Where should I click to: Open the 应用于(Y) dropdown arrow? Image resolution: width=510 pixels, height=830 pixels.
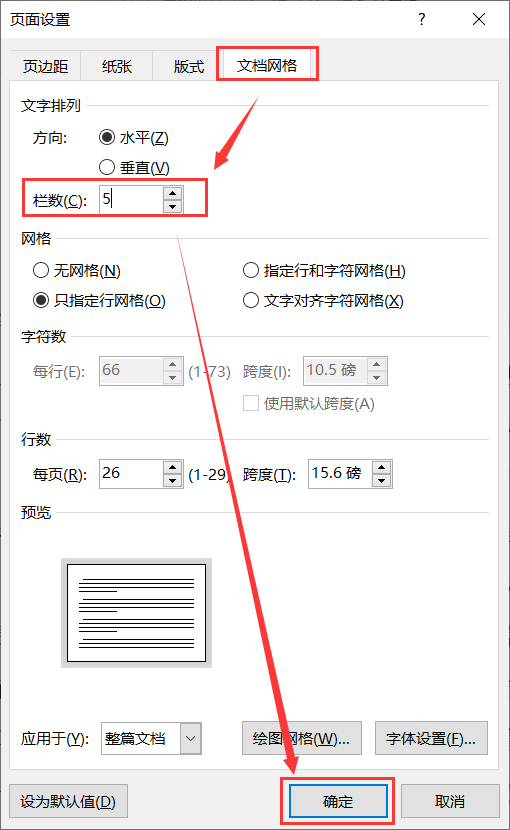(191, 738)
